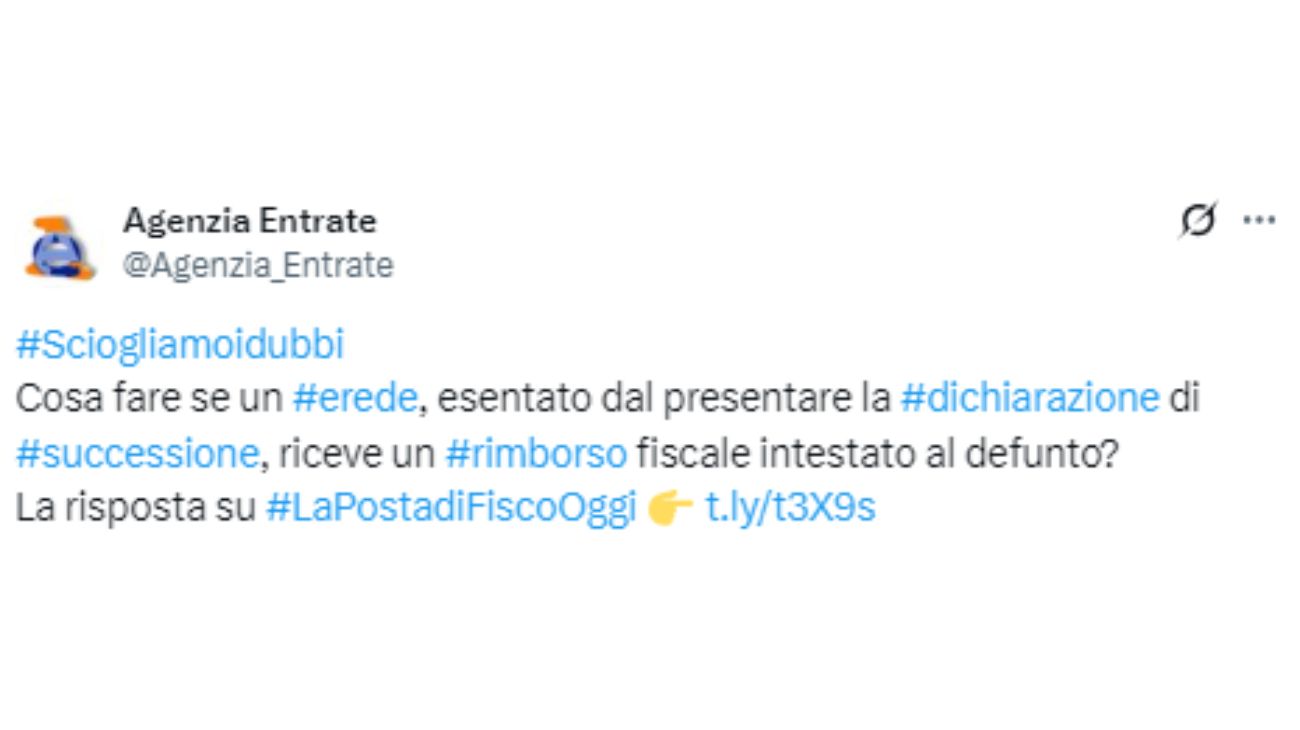The width and height of the screenshot is (1300, 730).
Task: Open the #successione hashtag
Action: pos(137,453)
